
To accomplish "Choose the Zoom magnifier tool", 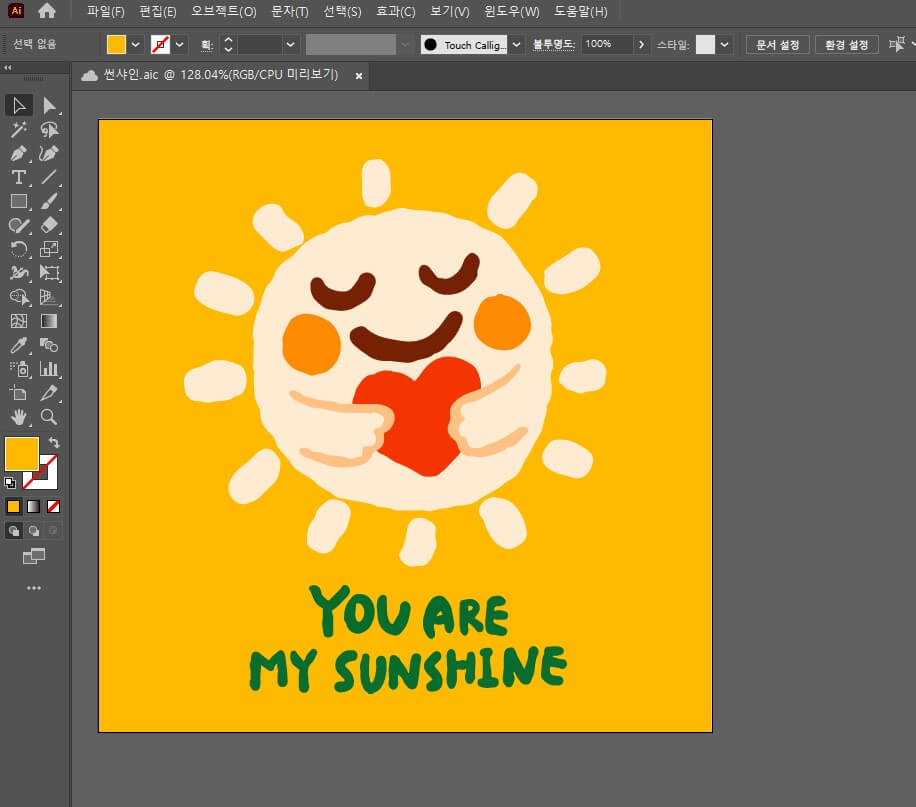I will (49, 417).
